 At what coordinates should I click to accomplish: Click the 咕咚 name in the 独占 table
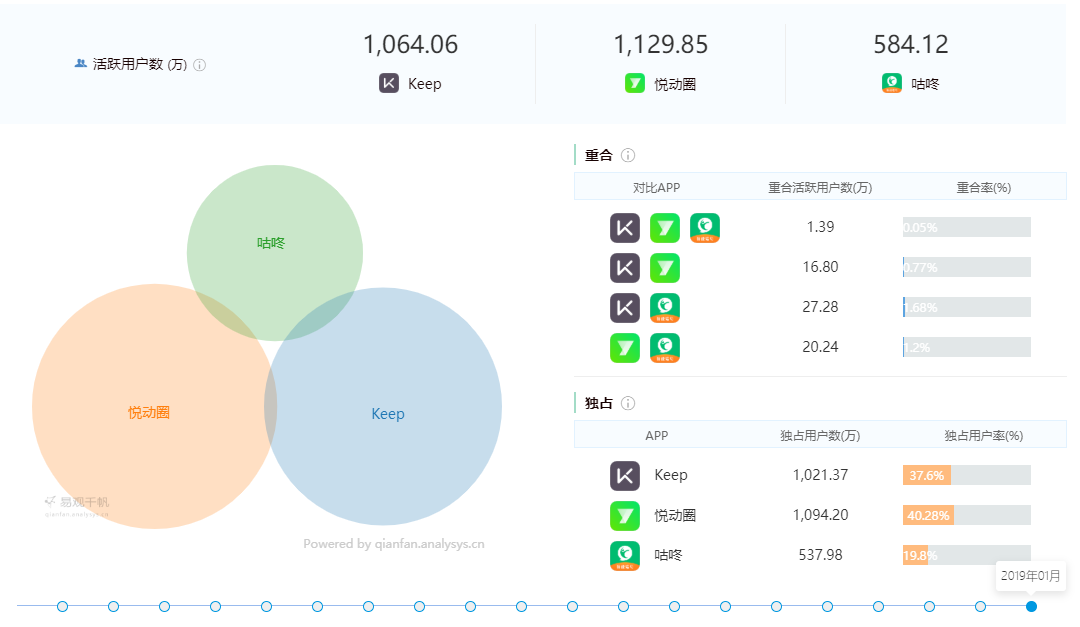[x=668, y=555]
